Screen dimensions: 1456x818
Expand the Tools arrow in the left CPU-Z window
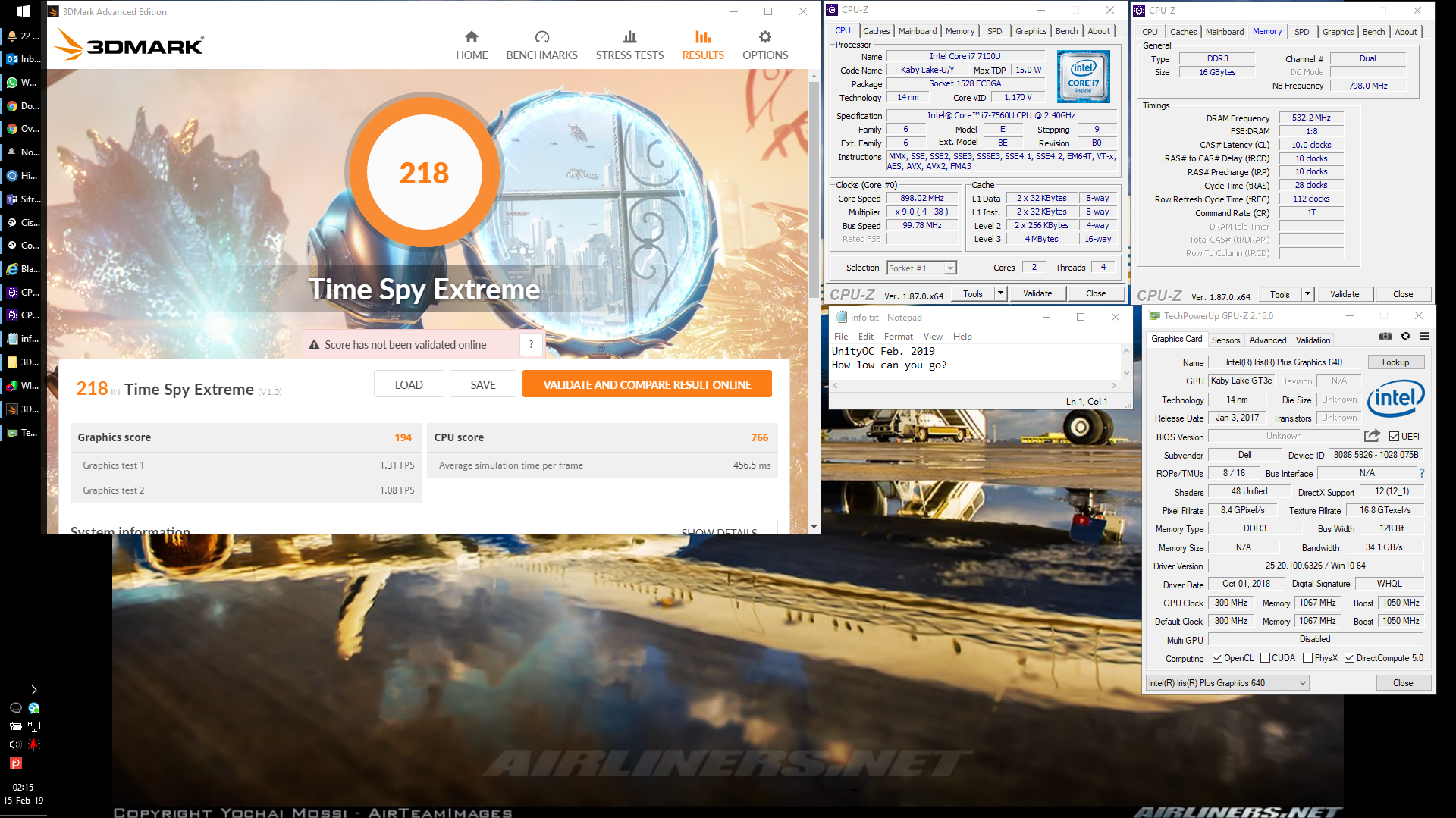click(1000, 293)
